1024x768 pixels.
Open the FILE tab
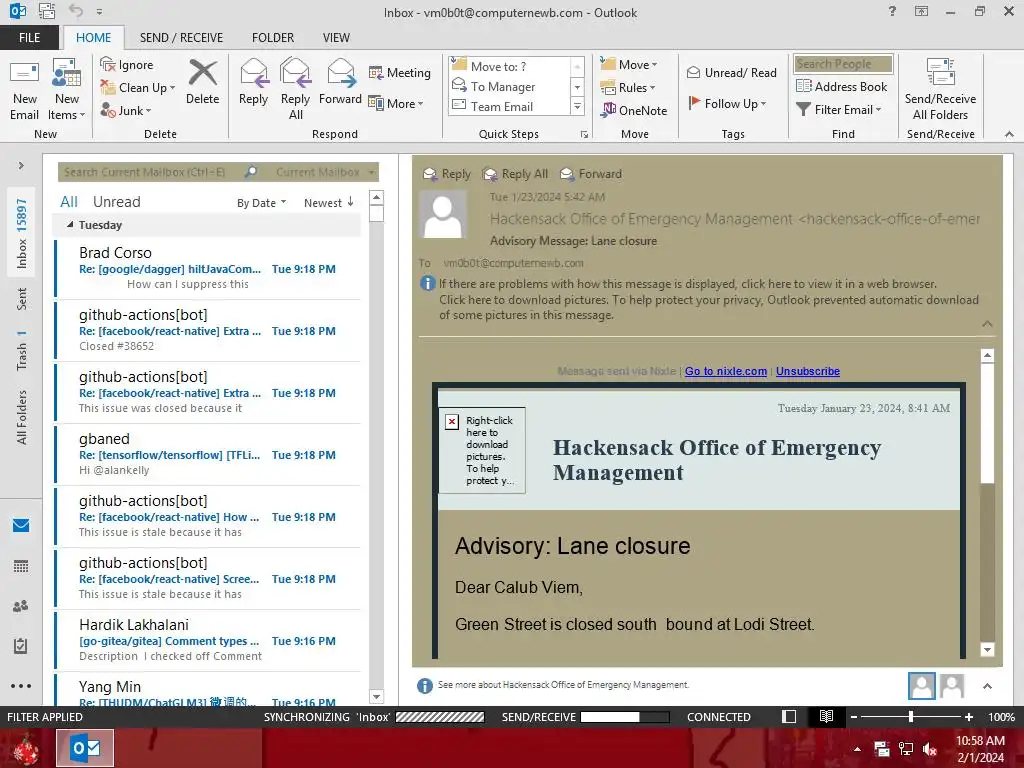[29, 38]
